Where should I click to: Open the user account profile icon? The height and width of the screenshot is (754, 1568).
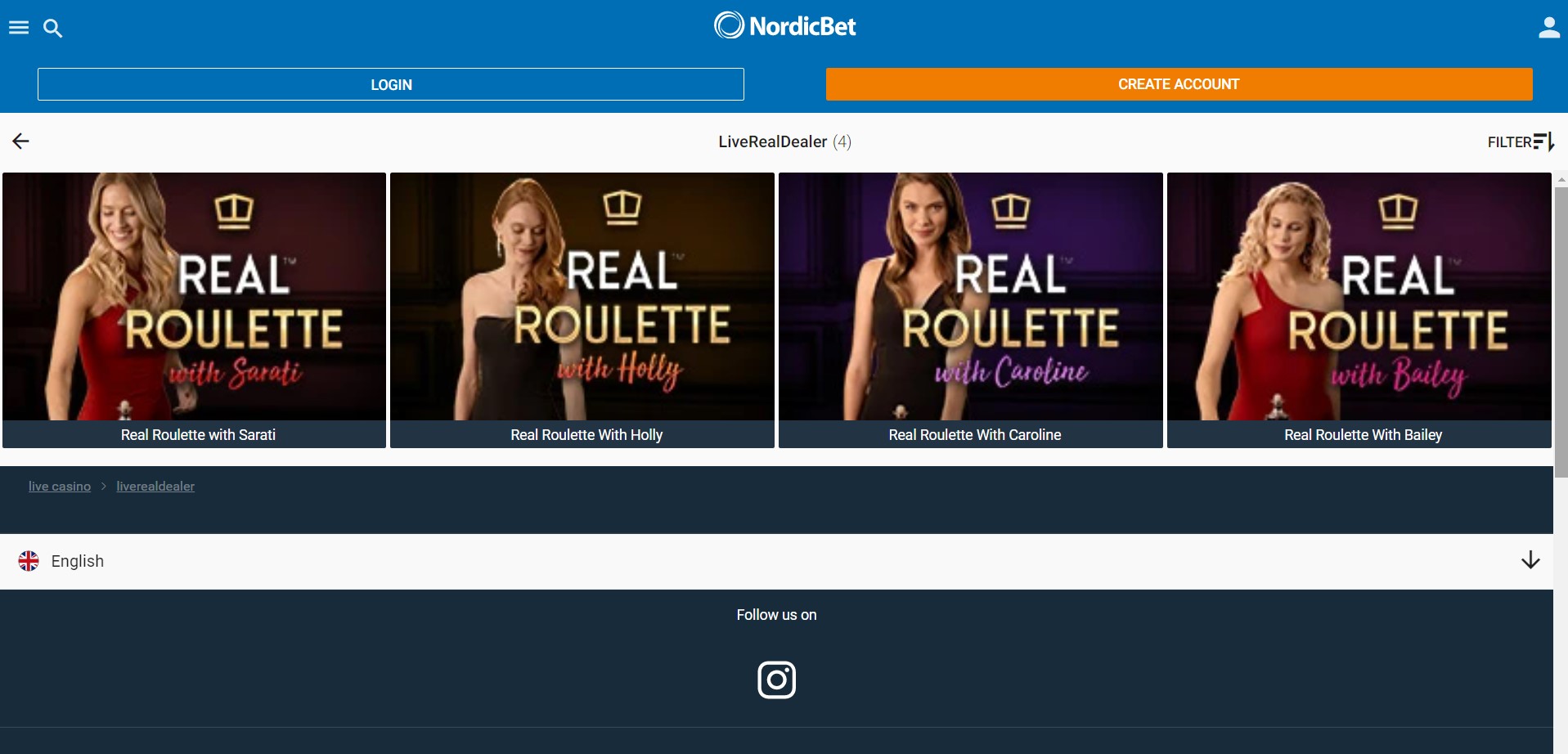pyautogui.click(x=1548, y=29)
